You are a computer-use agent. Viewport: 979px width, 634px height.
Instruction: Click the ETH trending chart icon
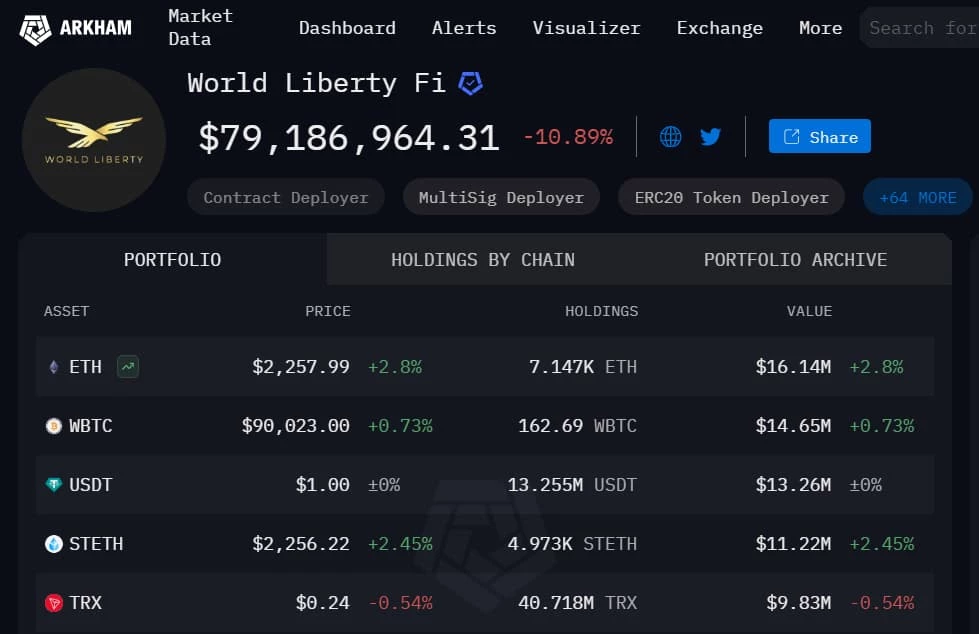(128, 367)
